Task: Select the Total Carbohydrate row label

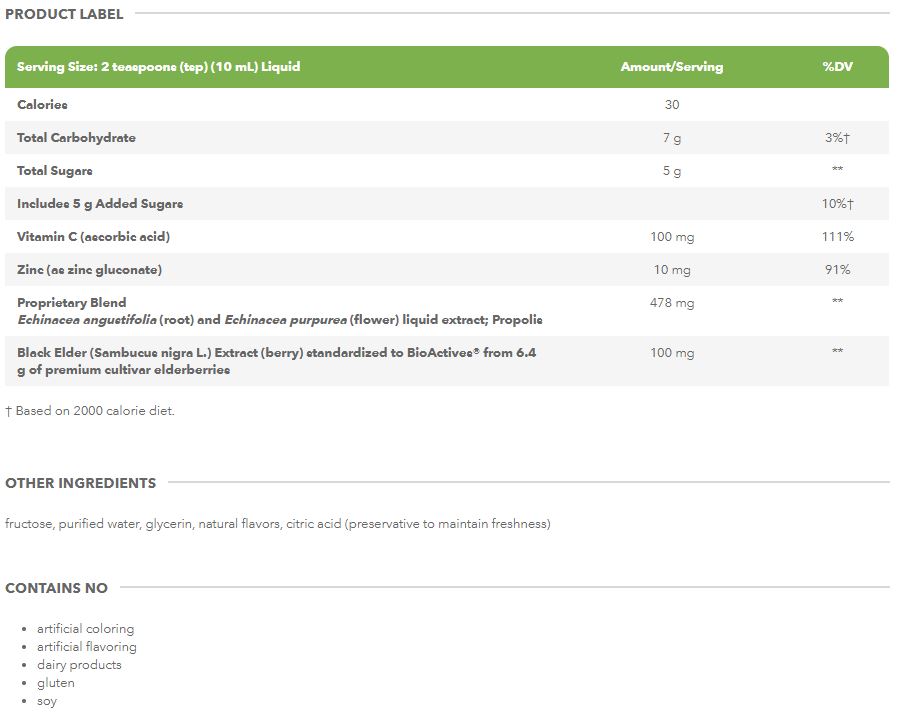Action: coord(76,137)
